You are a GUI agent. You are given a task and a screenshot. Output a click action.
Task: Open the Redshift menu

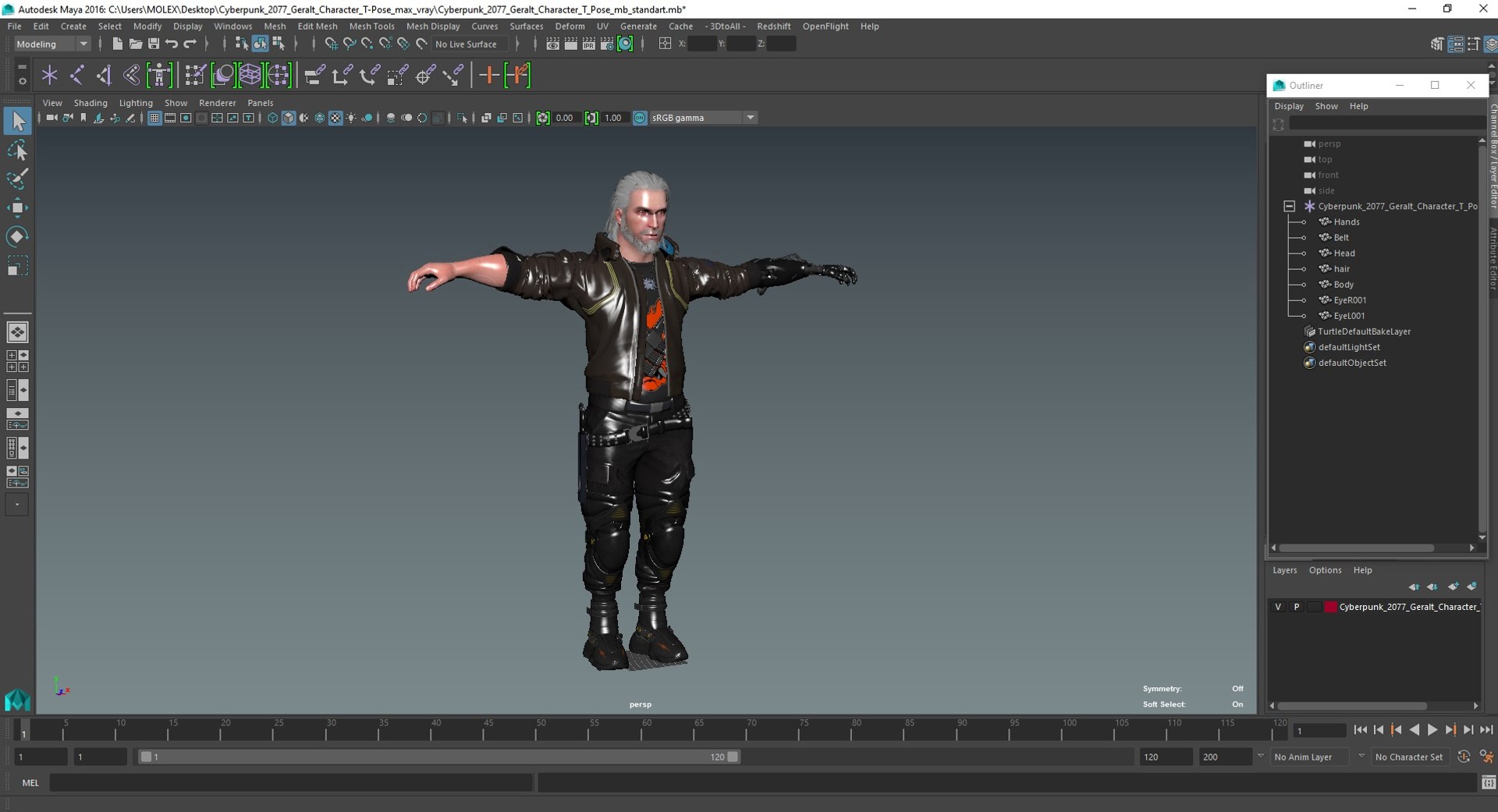(773, 27)
